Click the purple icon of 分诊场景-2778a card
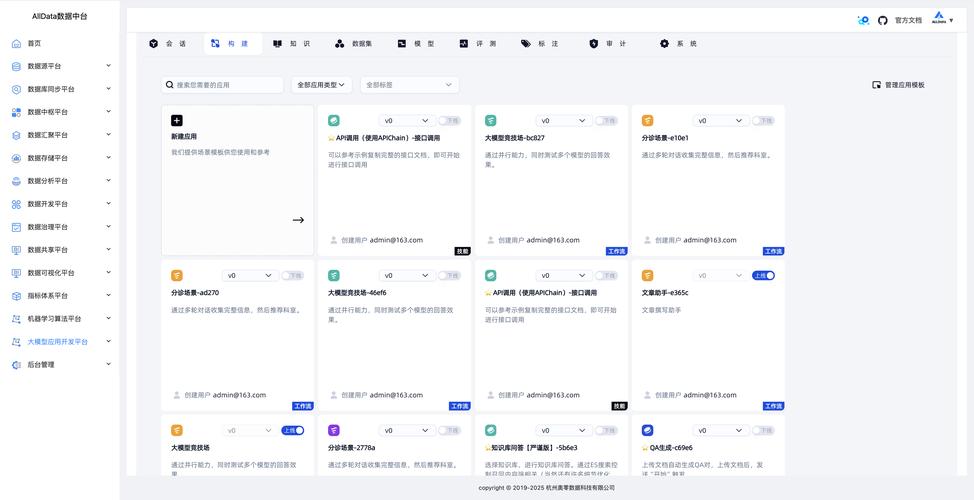 pos(334,431)
